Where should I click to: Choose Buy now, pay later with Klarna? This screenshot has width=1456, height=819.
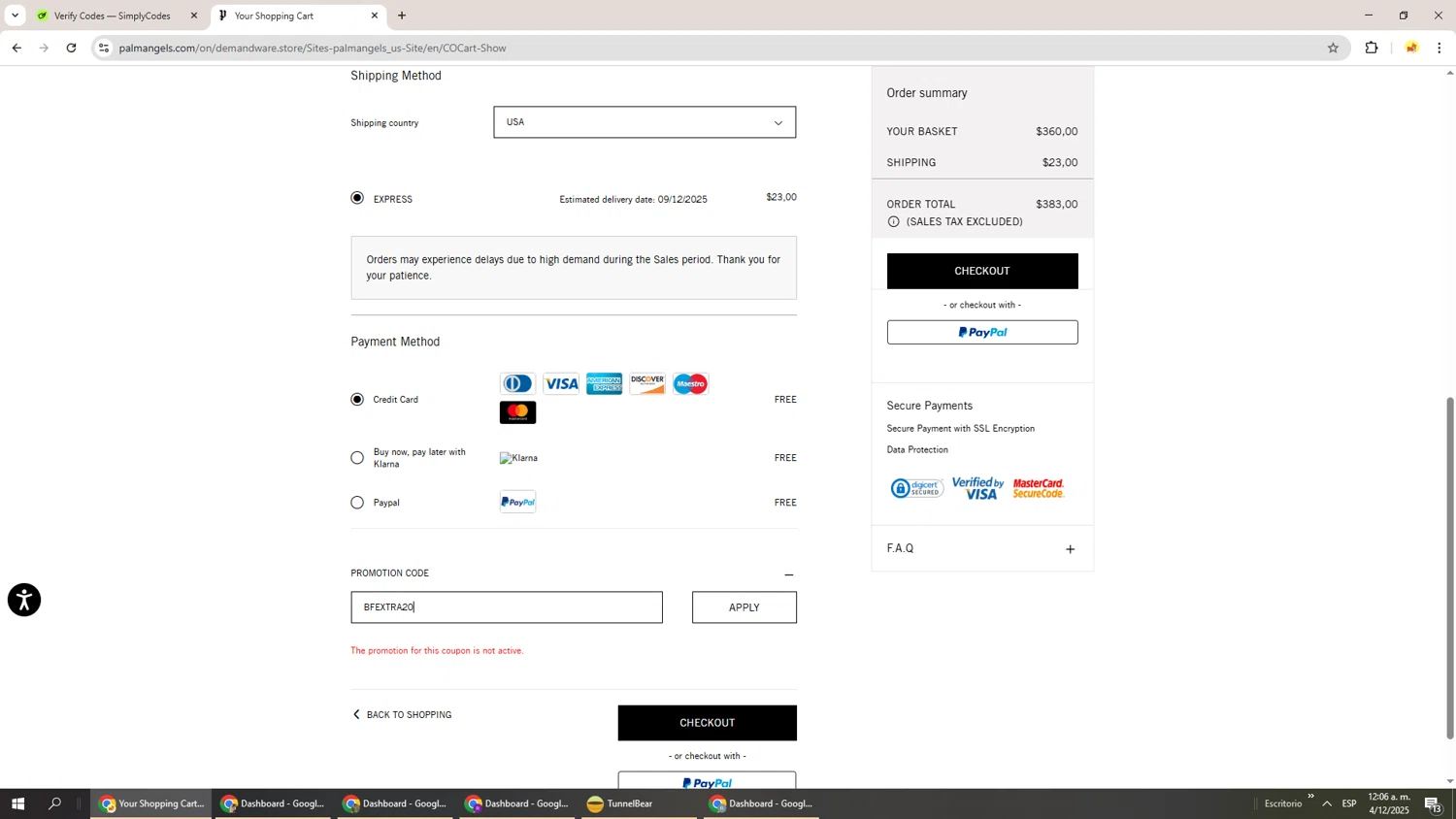click(x=357, y=458)
